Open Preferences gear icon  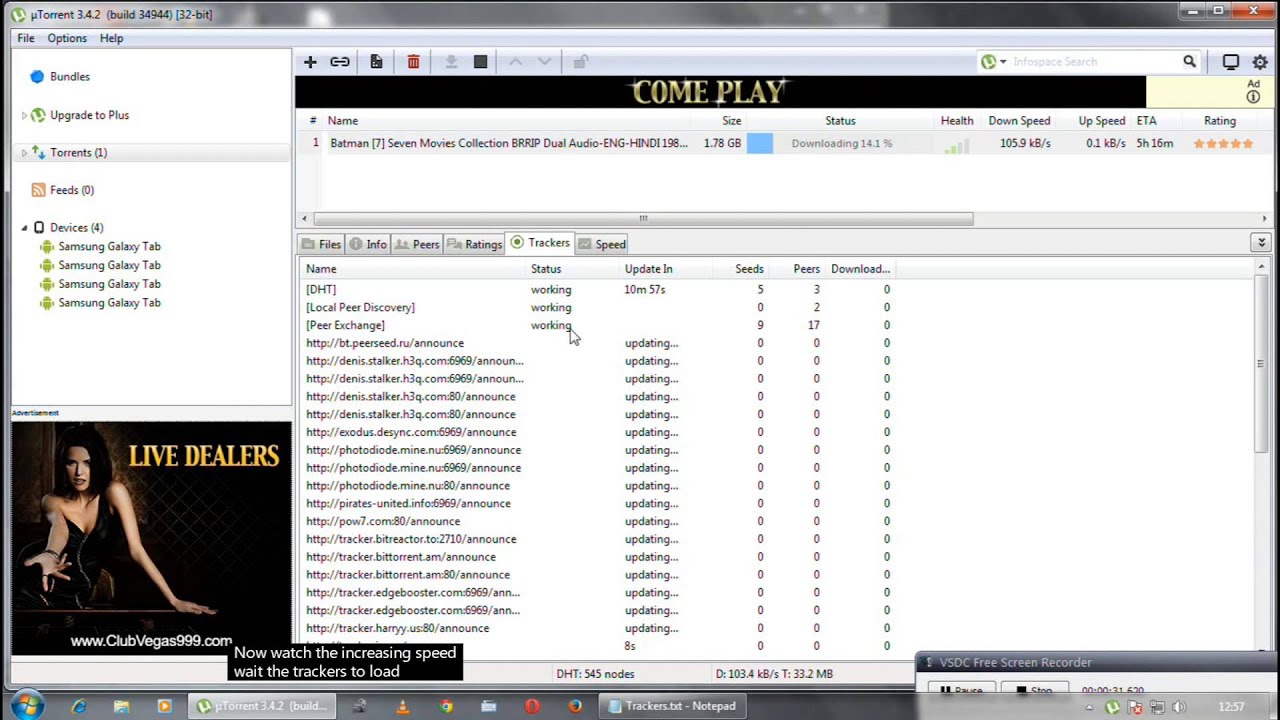[1260, 62]
